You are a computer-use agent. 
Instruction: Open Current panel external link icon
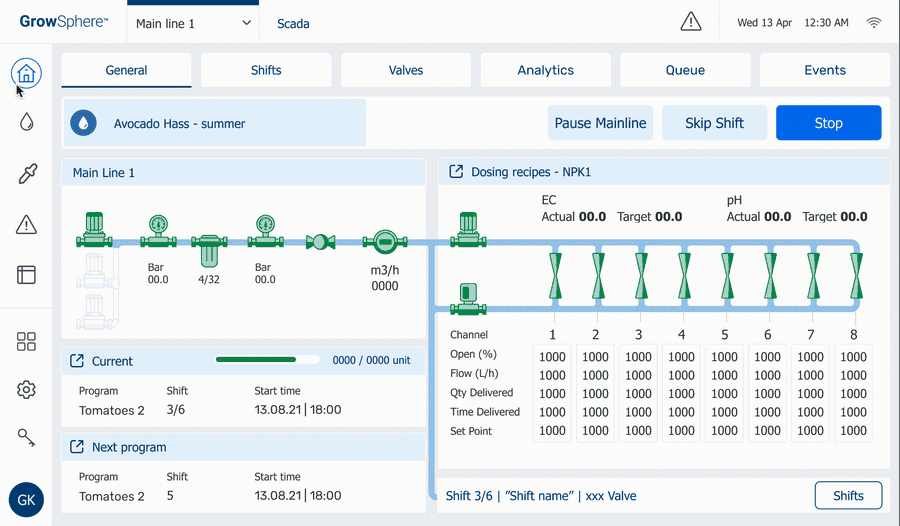click(x=76, y=361)
